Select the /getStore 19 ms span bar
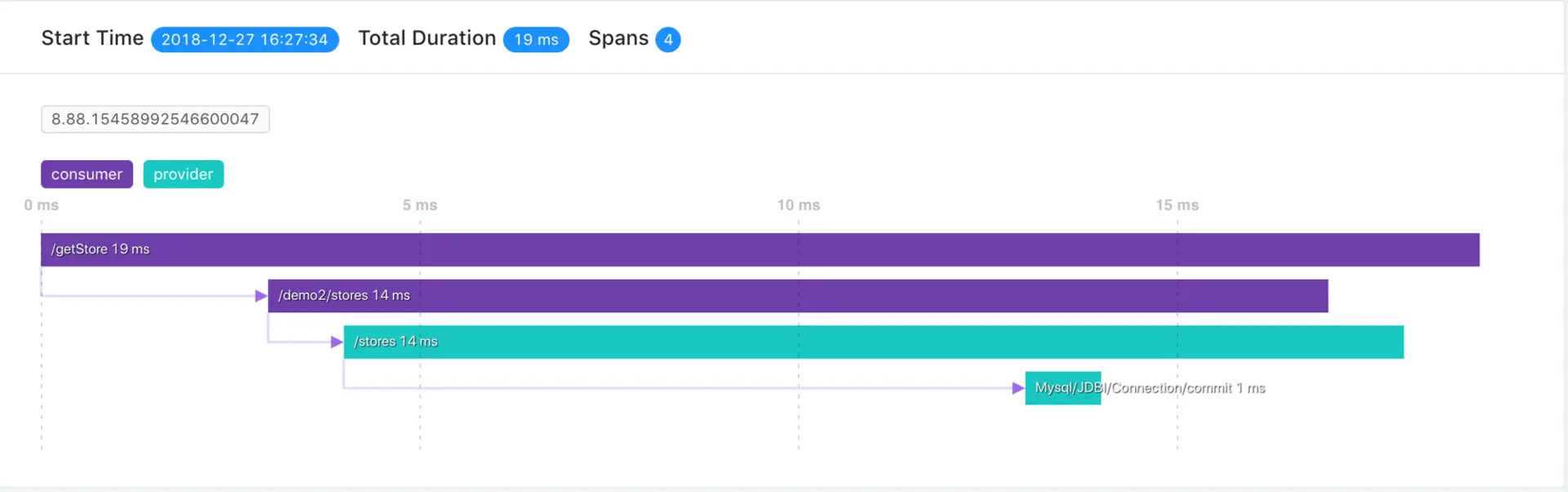Screen dimensions: 1568x492 pos(760,249)
